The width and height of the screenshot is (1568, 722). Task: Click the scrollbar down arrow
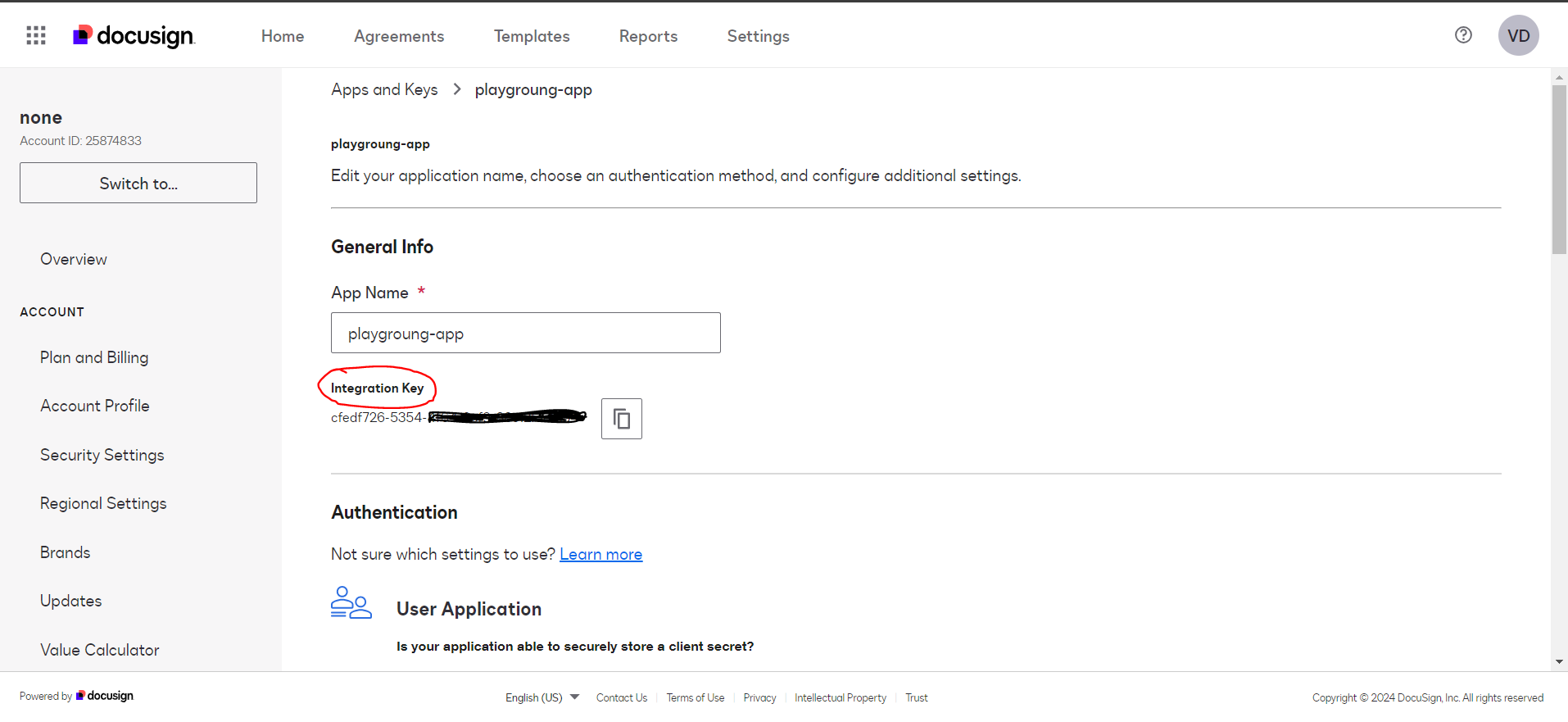(1559, 662)
